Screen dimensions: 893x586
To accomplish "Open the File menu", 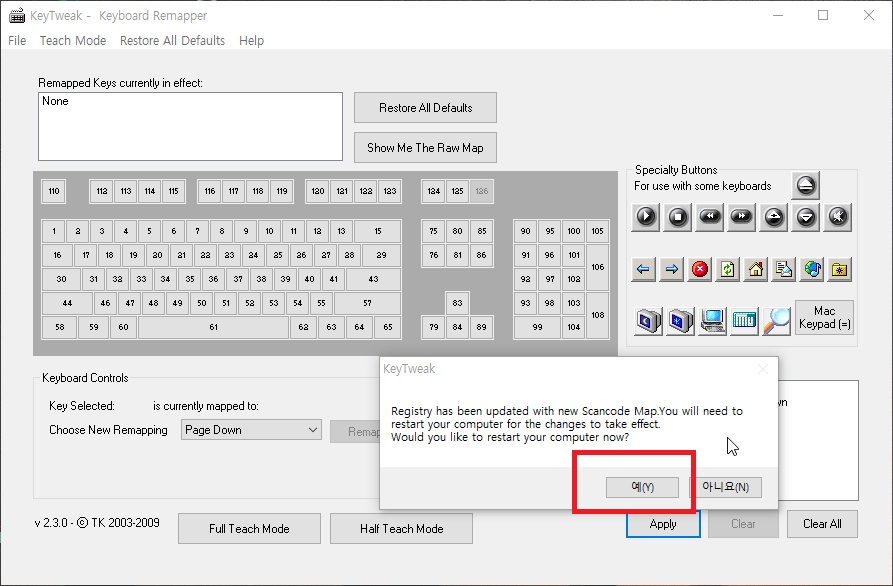I will point(17,40).
